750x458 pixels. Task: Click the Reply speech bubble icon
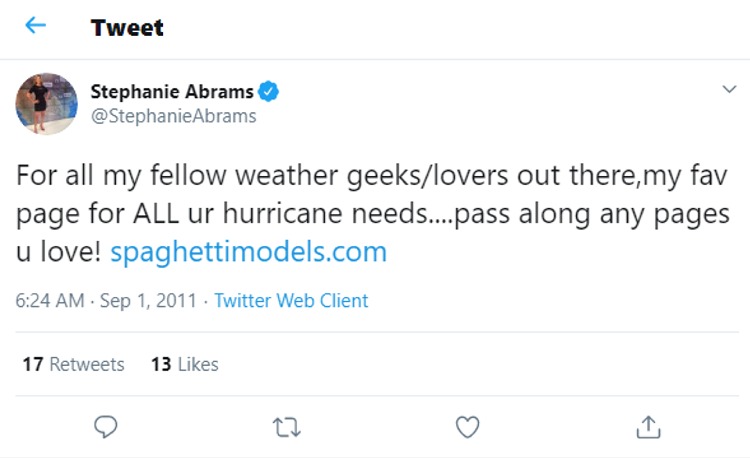pos(106,427)
